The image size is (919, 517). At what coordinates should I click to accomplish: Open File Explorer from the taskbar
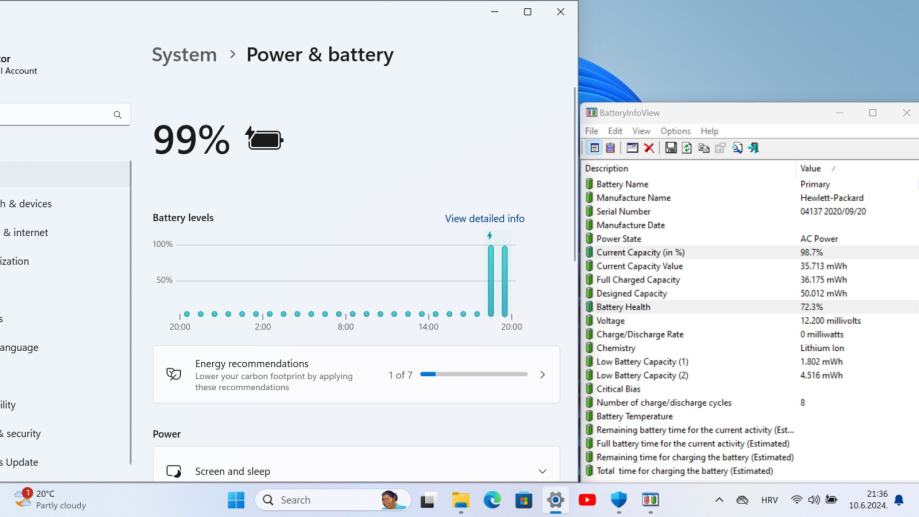pyautogui.click(x=461, y=500)
